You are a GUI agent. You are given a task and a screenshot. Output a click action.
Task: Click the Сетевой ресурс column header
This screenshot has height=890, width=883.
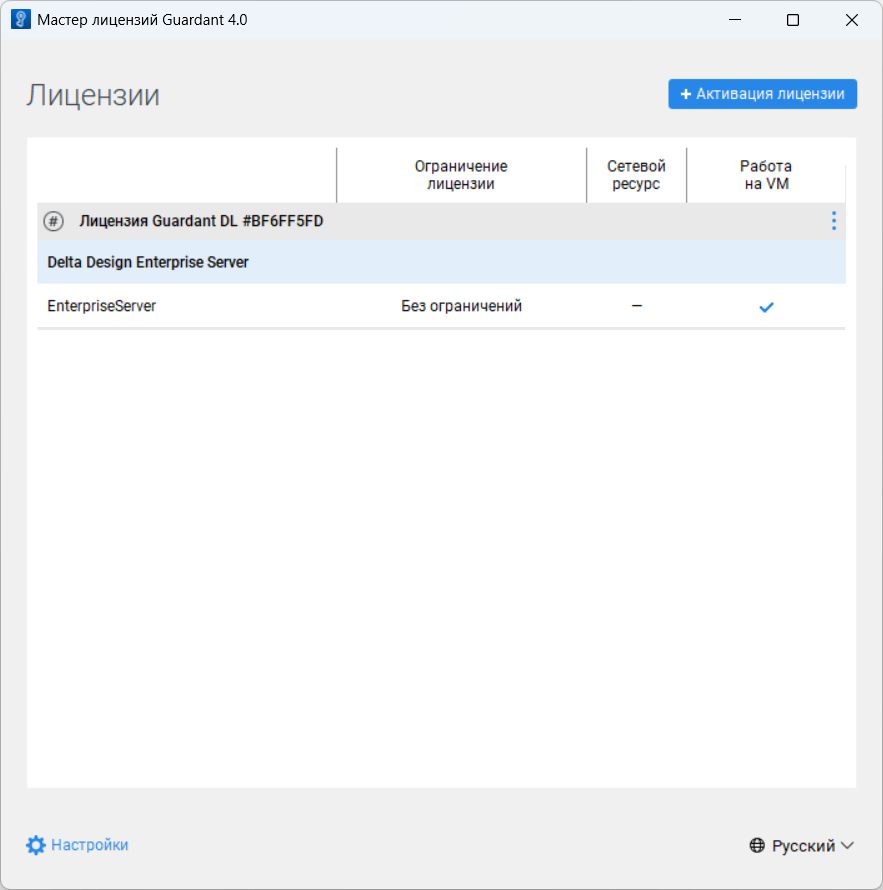click(x=636, y=175)
